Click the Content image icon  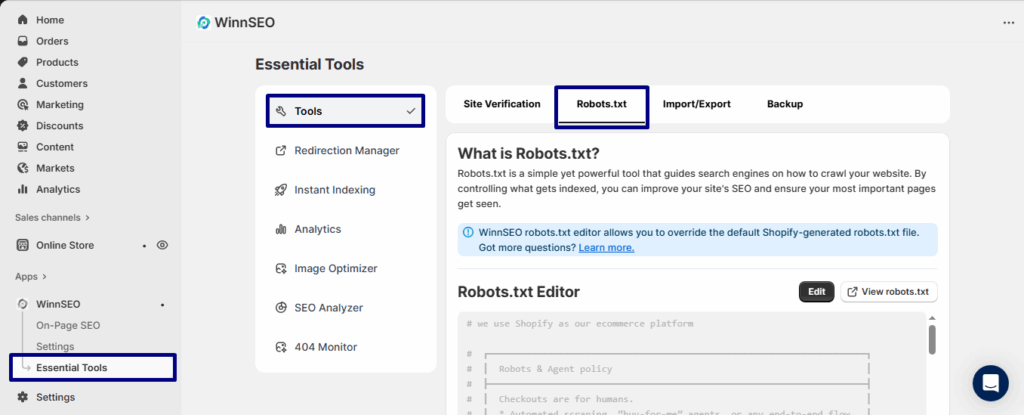pos(23,147)
